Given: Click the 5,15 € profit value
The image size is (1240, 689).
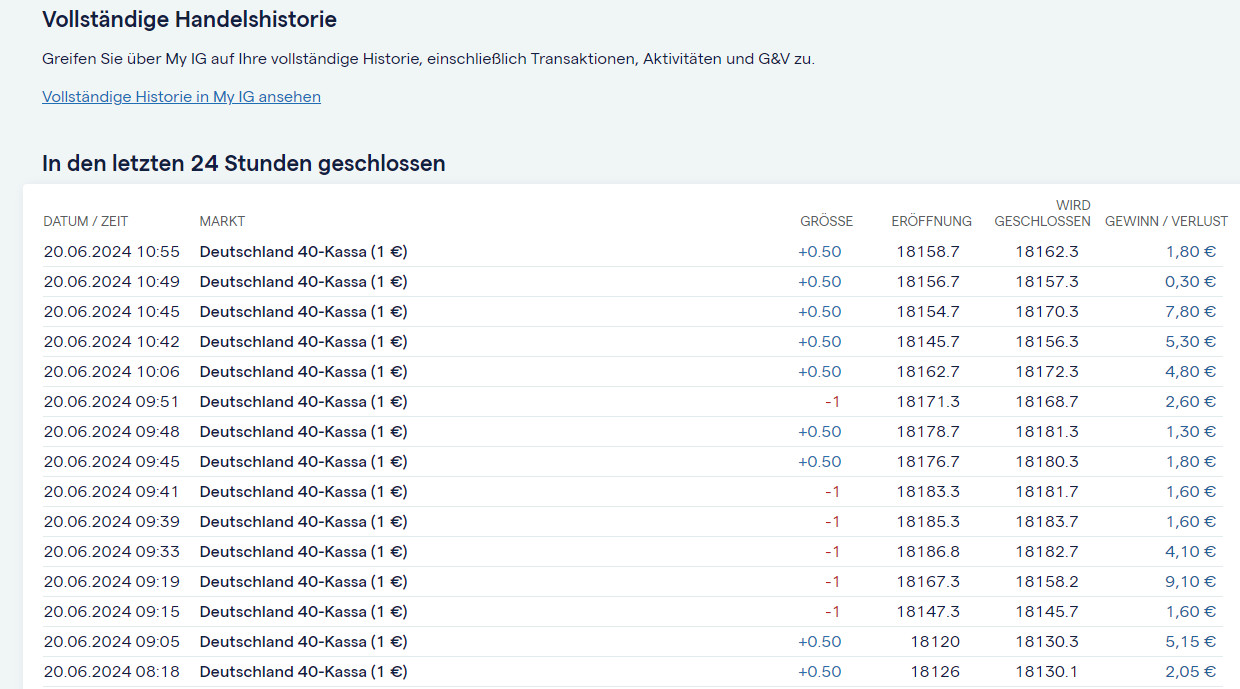Looking at the screenshot, I should (1190, 642).
